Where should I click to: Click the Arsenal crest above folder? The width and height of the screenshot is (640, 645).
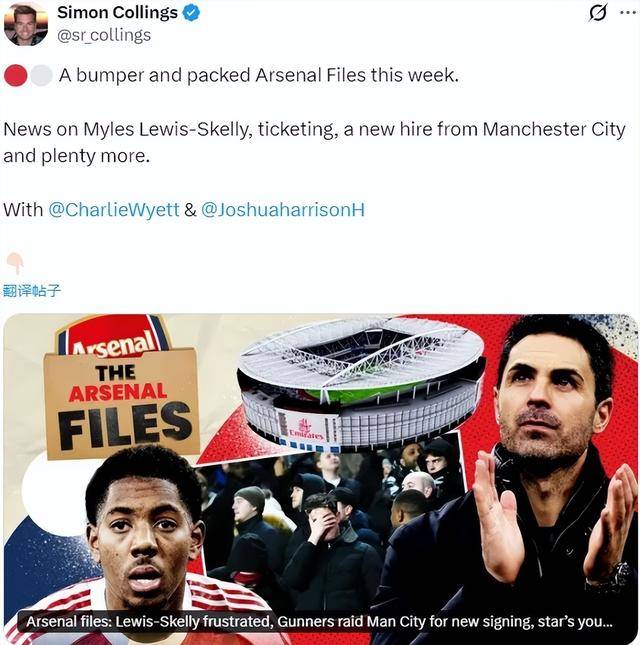[x=114, y=335]
